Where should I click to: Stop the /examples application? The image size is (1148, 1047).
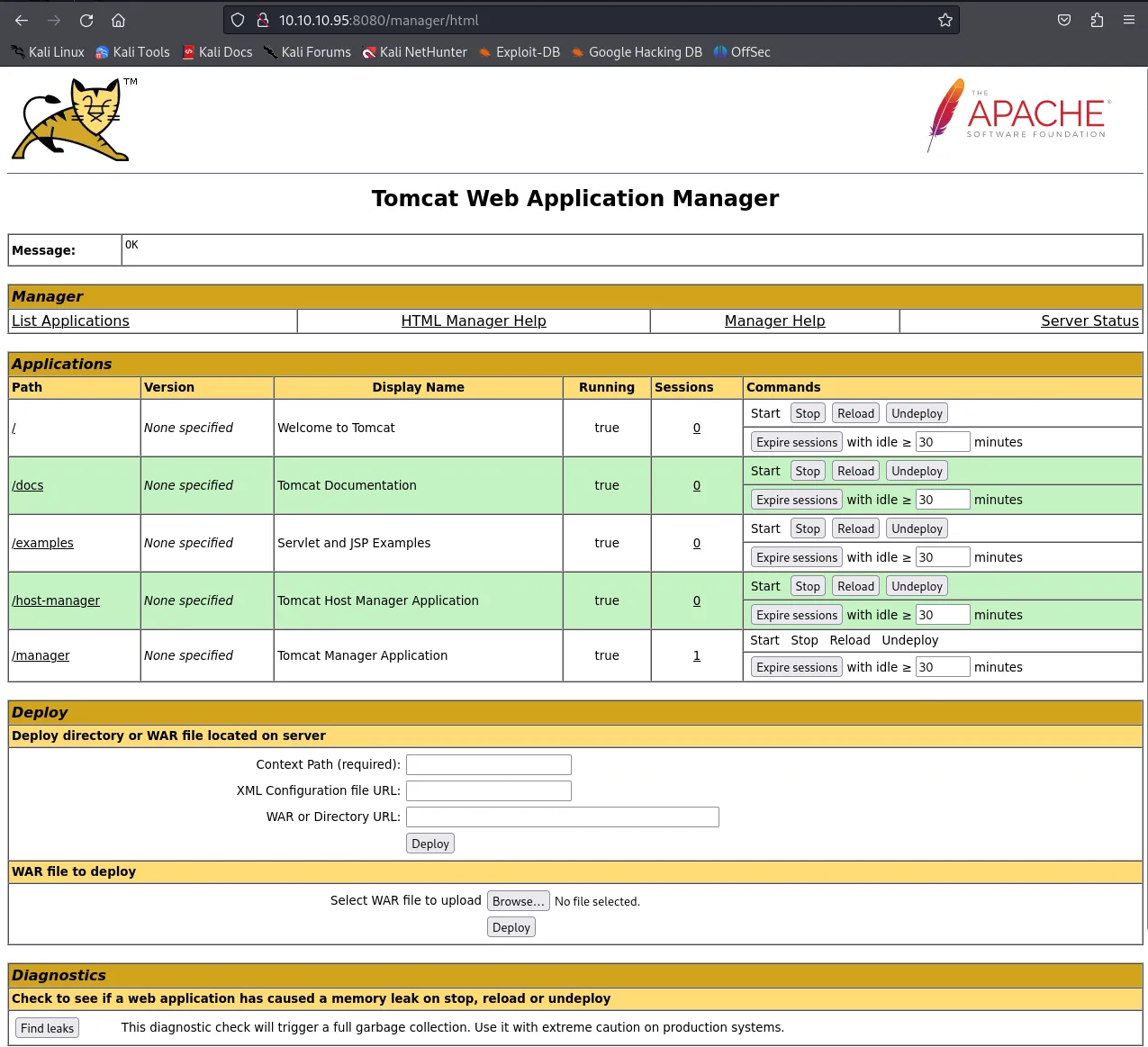[808, 528]
